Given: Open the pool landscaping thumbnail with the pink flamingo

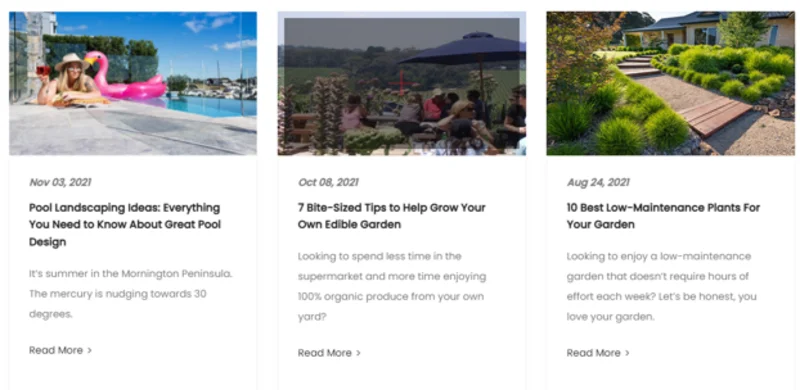Looking at the screenshot, I should click(133, 83).
